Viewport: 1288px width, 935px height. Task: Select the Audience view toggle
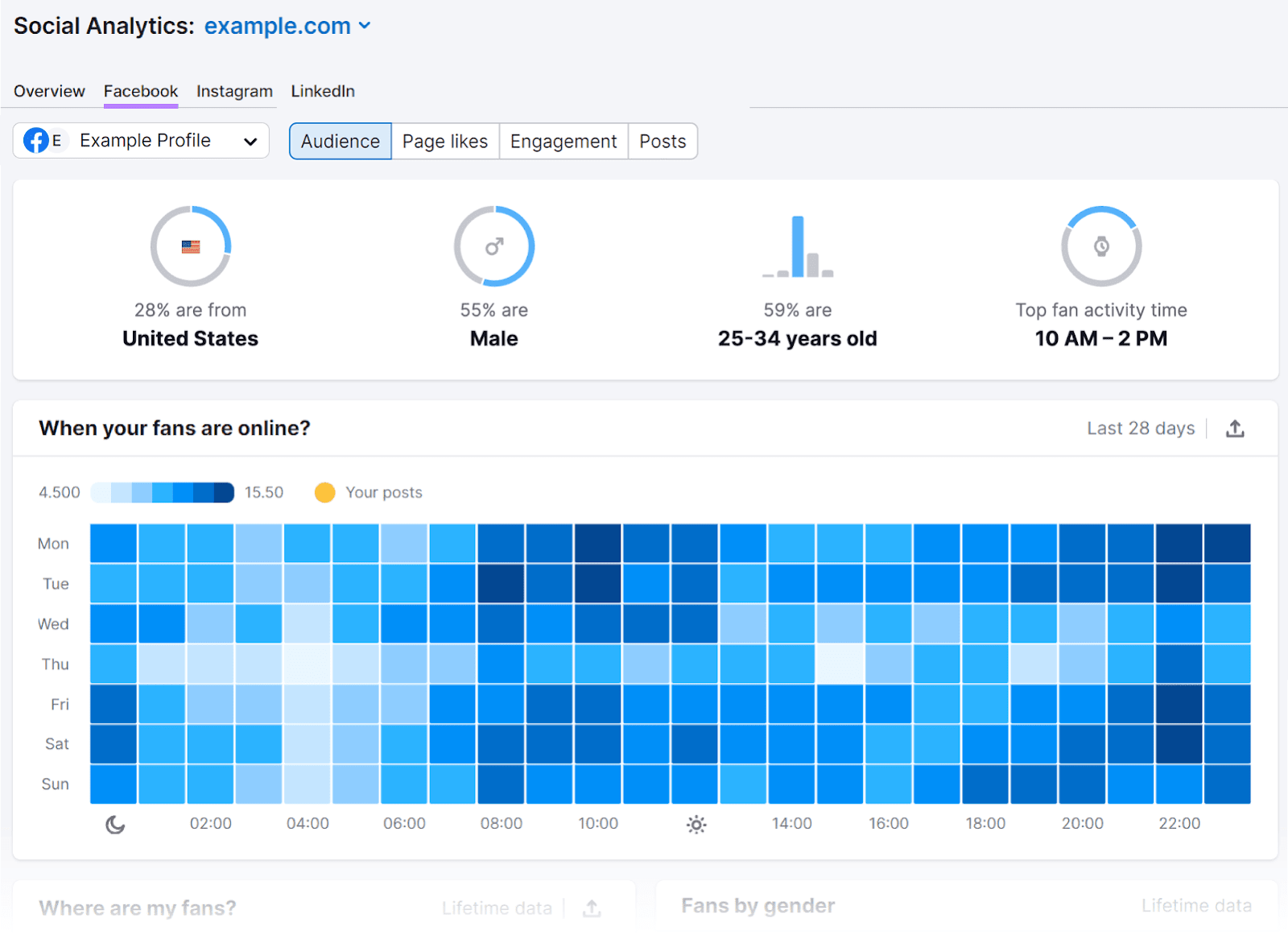click(x=340, y=141)
